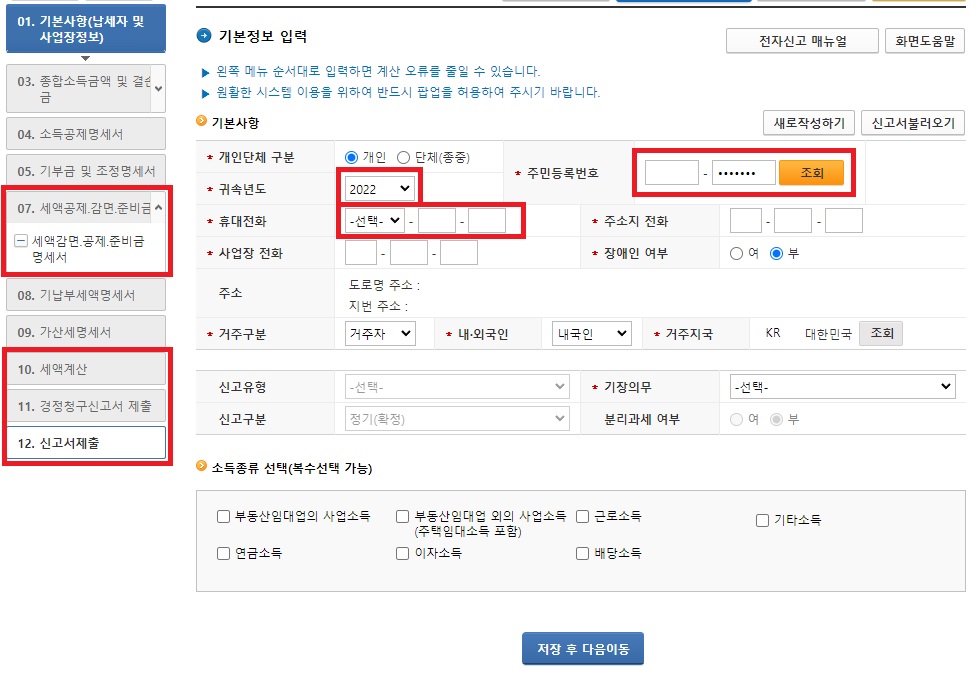Click the 사업장 전화 first field
Viewport: 980px width, 683px height.
[x=361, y=253]
